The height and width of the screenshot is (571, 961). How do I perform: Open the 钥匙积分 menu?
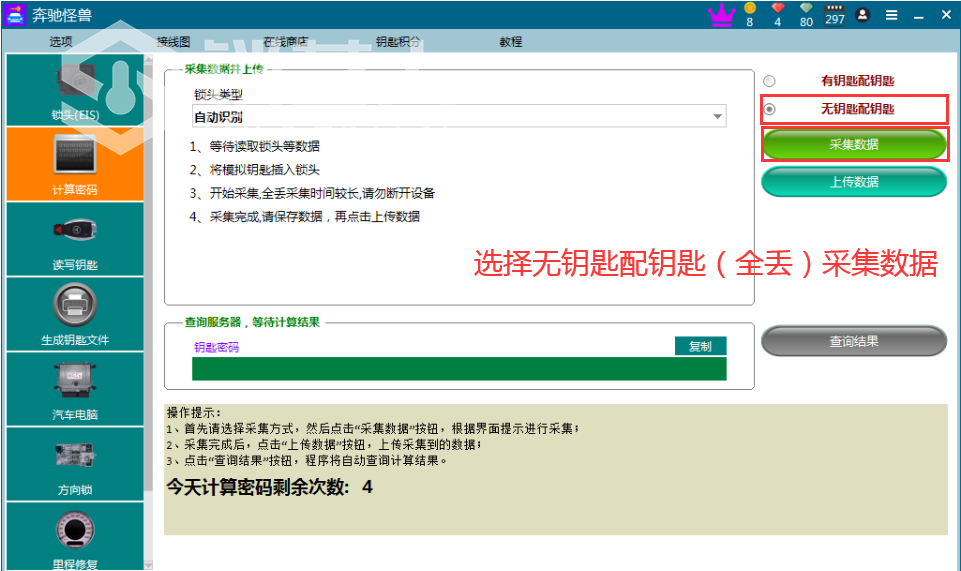point(398,42)
